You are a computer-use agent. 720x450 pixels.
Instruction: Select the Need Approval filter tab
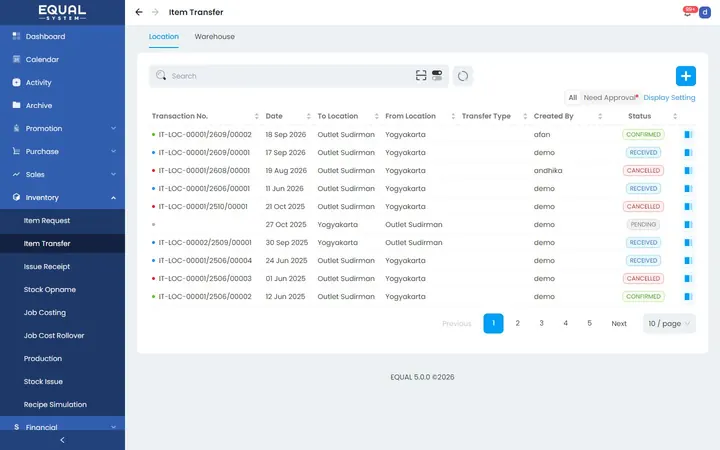point(610,97)
